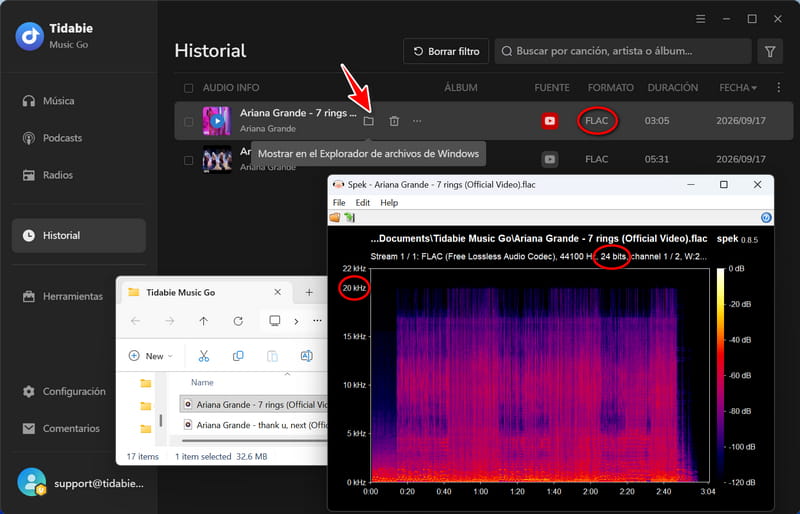Click Spek save spectrogram toolbar icon
This screenshot has height=514, width=800.
tap(349, 217)
